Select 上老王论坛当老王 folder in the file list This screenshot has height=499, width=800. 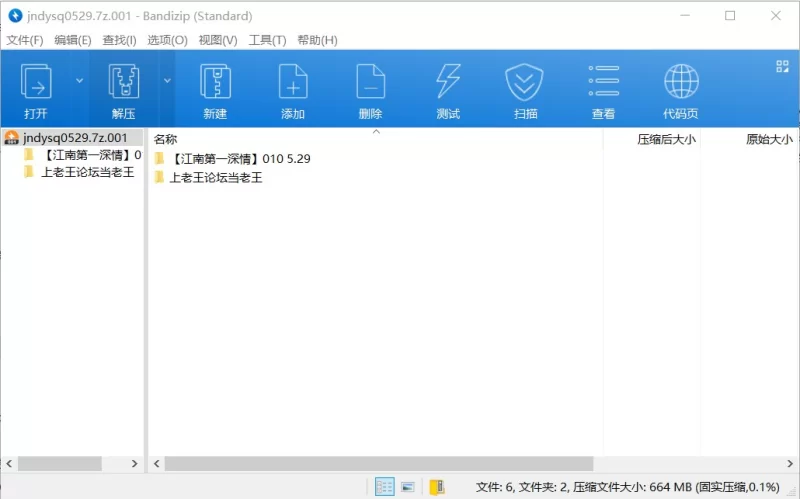(208, 178)
